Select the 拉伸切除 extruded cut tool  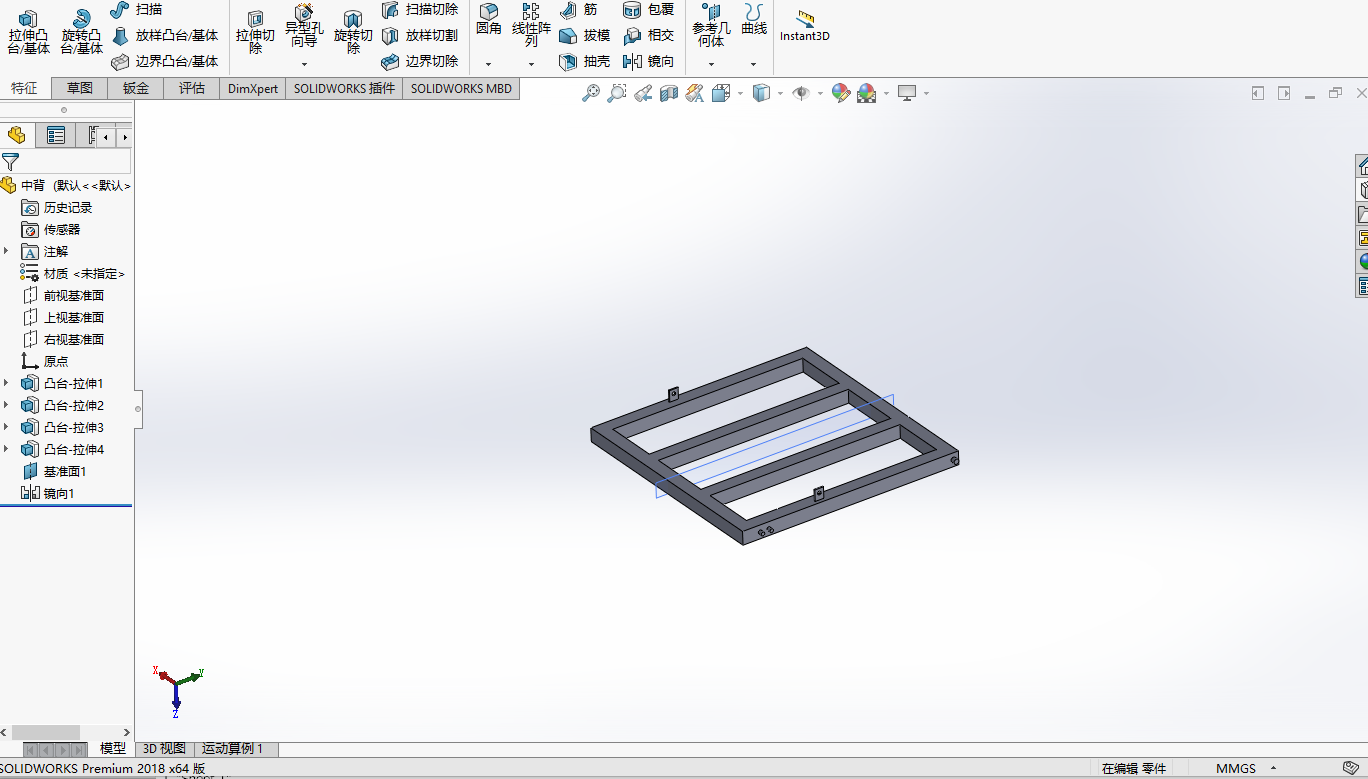click(255, 33)
